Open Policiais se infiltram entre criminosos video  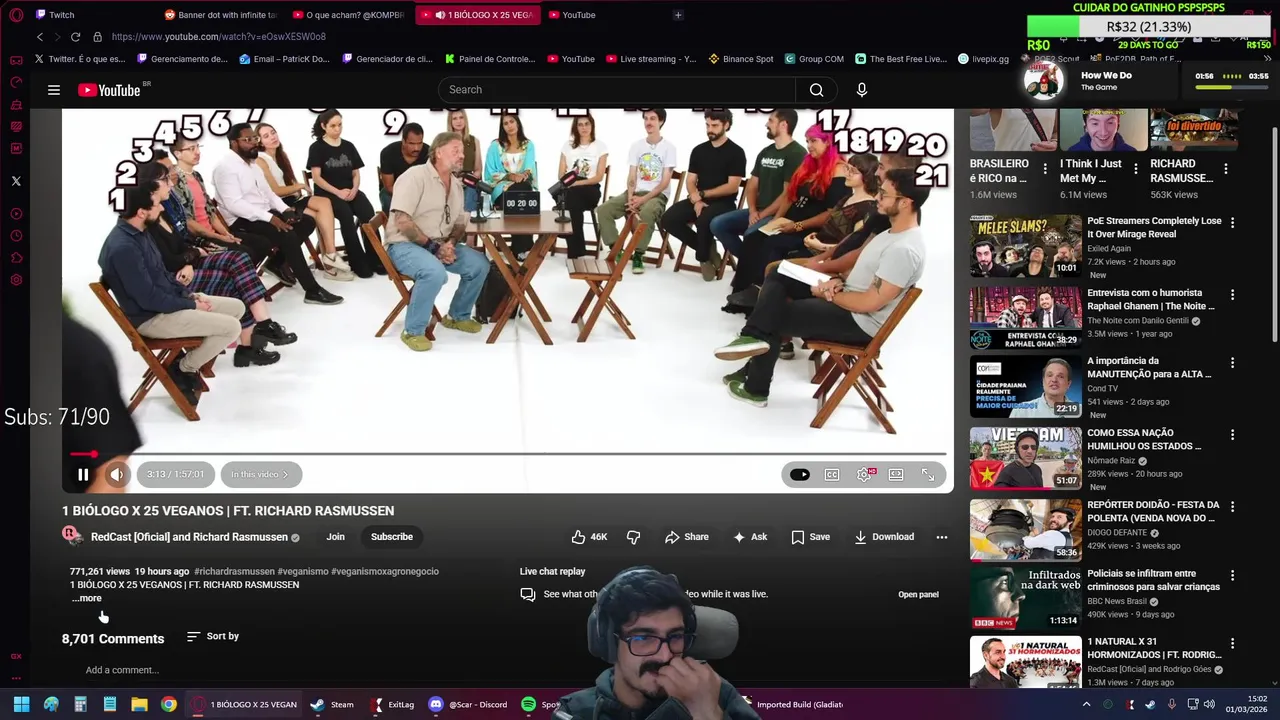[1153, 581]
